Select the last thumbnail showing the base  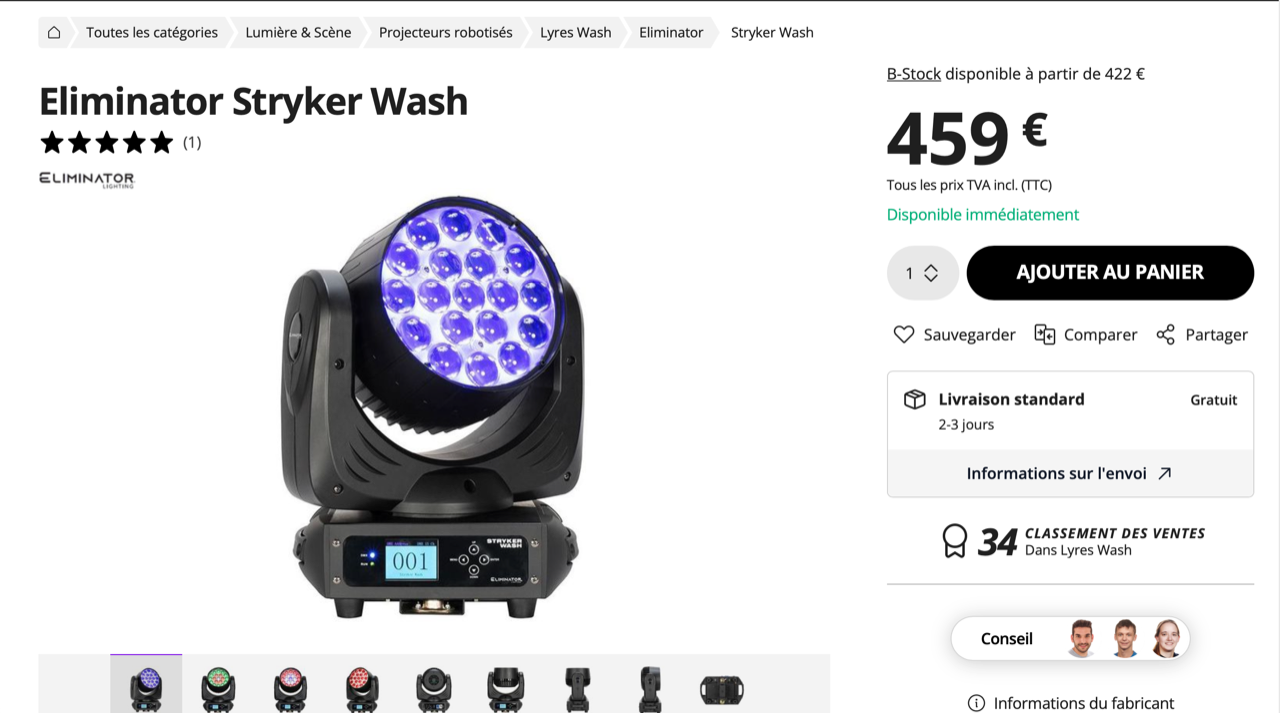click(722, 687)
